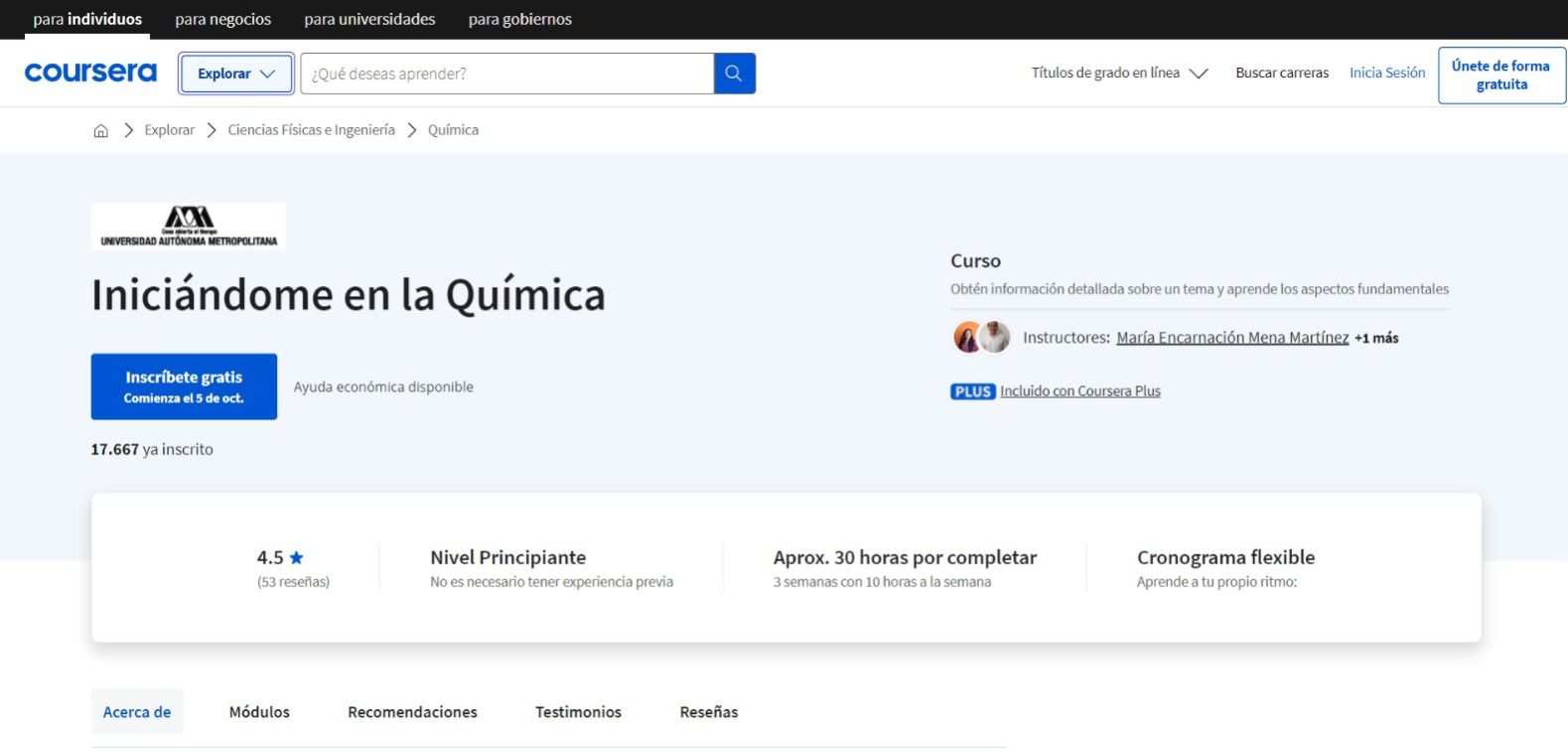This screenshot has width=1568, height=752.
Task: Show the +1 más instructors
Action: (1376, 338)
